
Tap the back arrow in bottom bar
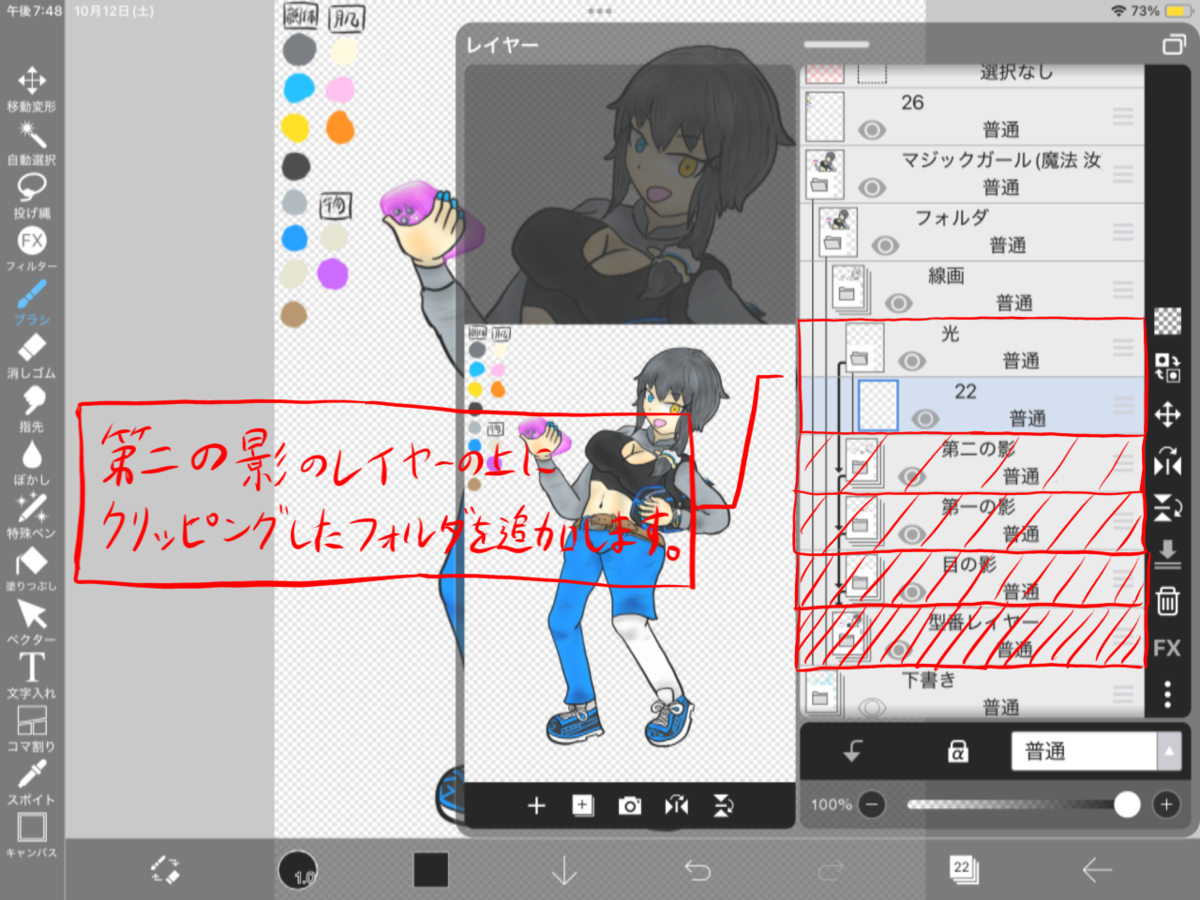pos(1097,870)
